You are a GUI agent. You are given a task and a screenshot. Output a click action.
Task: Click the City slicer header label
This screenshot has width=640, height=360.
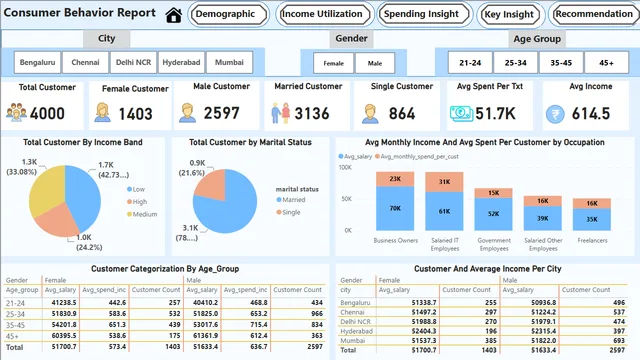coord(107,38)
